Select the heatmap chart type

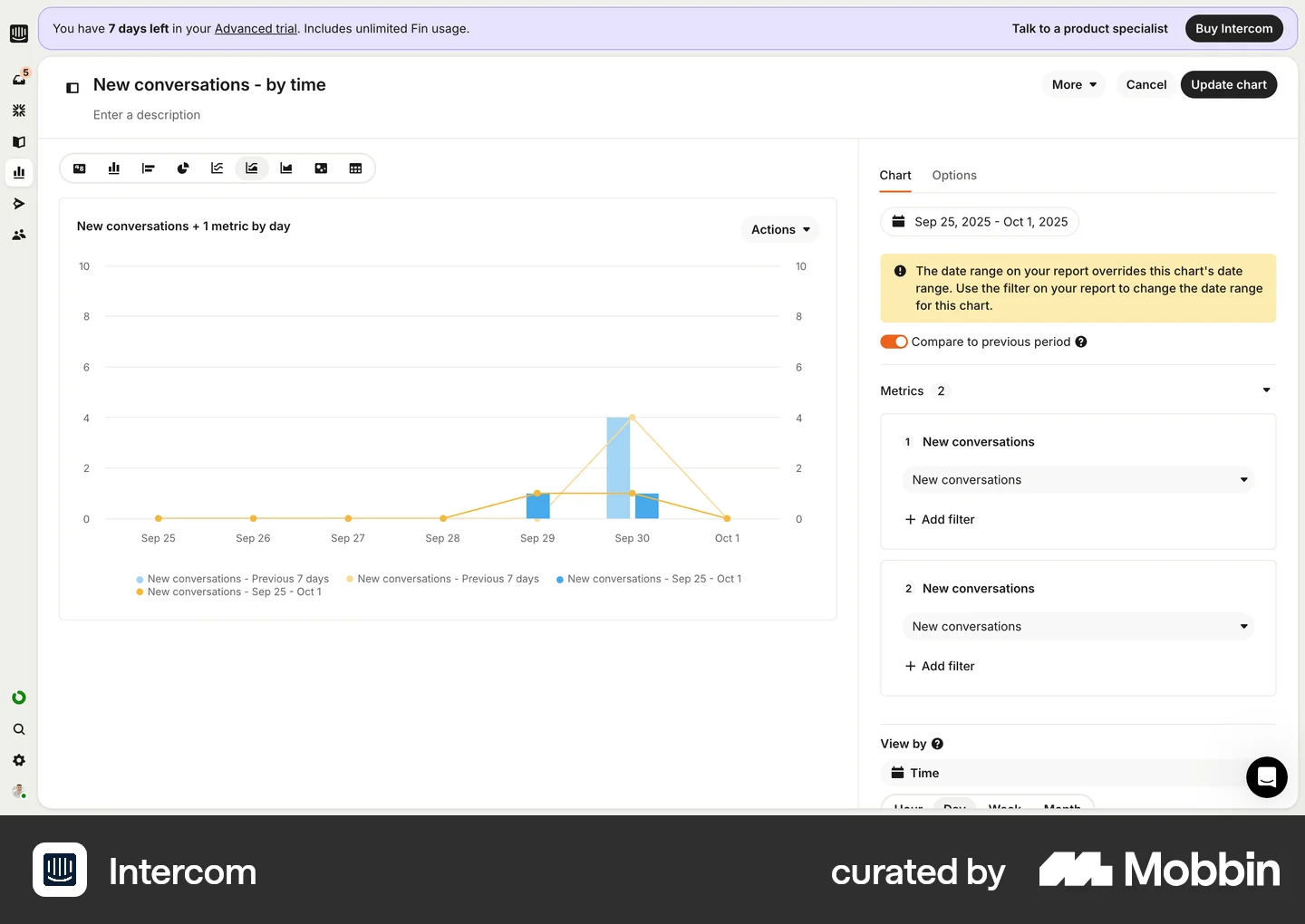coord(321,168)
